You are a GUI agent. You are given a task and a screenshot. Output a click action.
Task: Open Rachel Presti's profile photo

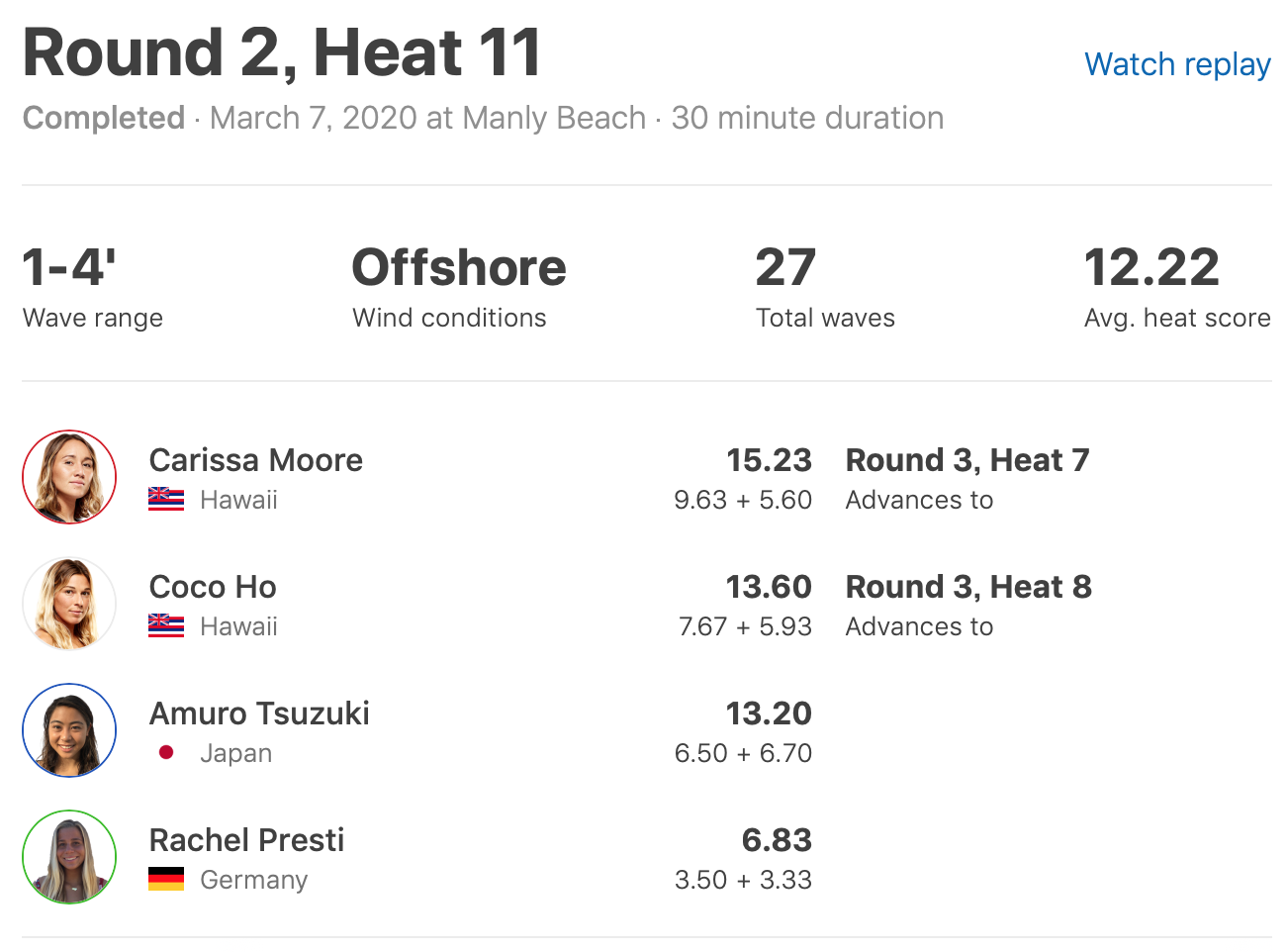(x=69, y=857)
